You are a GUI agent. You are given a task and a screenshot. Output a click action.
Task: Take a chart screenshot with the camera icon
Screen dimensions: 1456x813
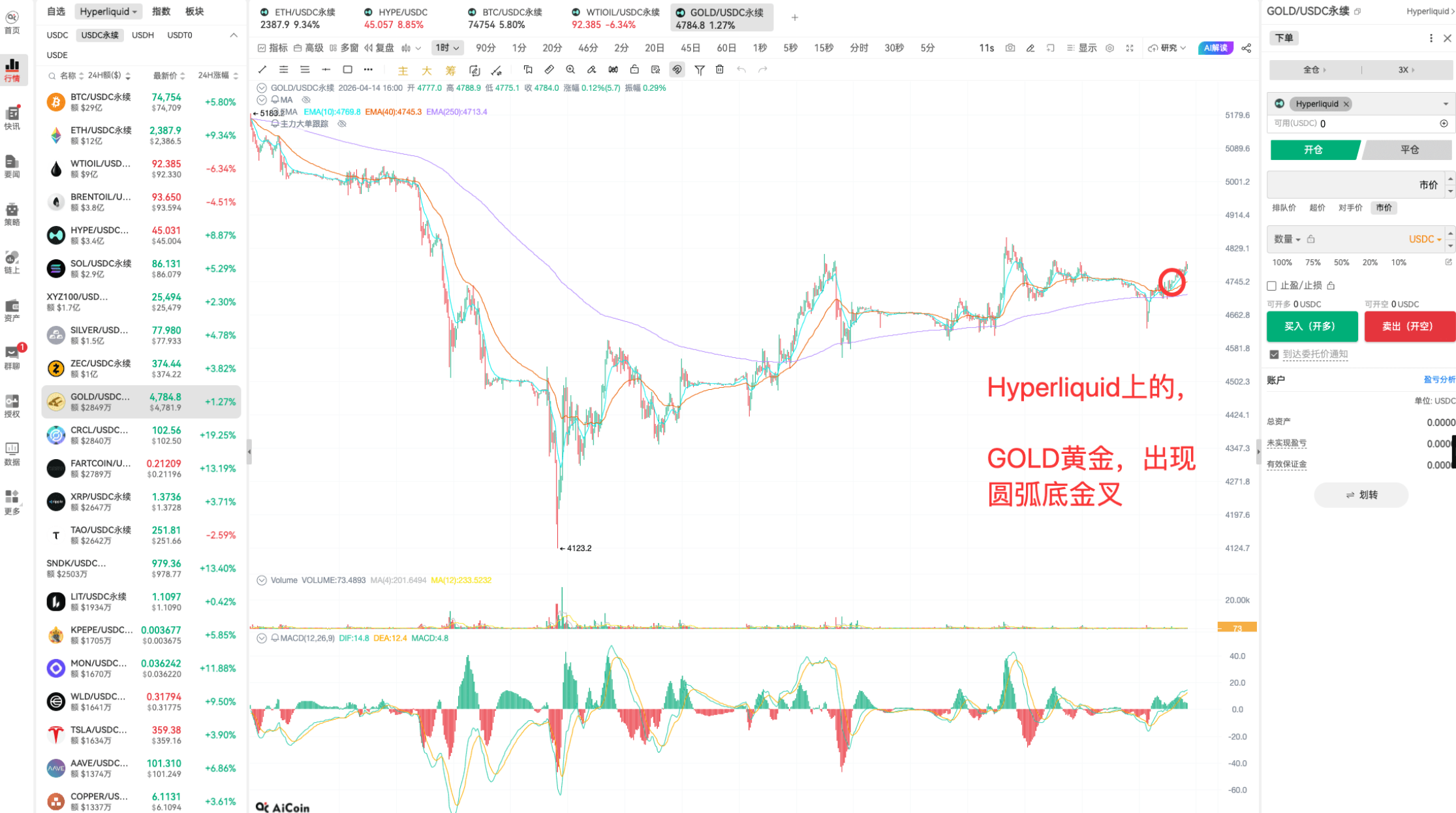1010,48
